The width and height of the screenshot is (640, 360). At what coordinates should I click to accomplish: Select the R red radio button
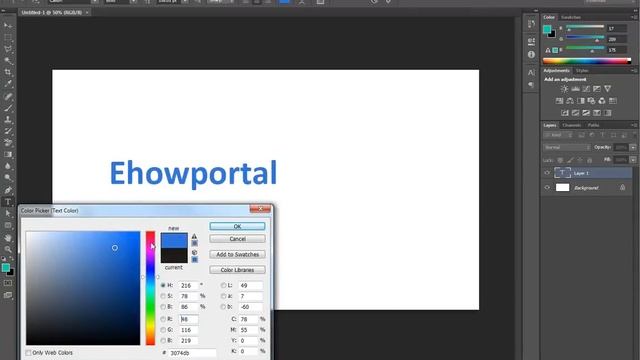point(163,319)
